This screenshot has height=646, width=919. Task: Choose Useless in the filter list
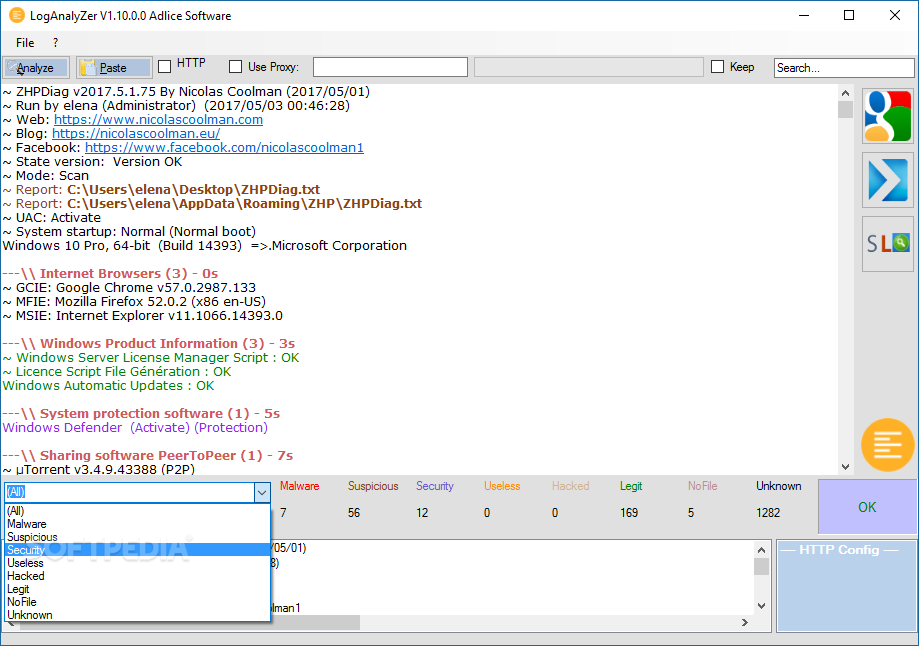pyautogui.click(x=137, y=563)
